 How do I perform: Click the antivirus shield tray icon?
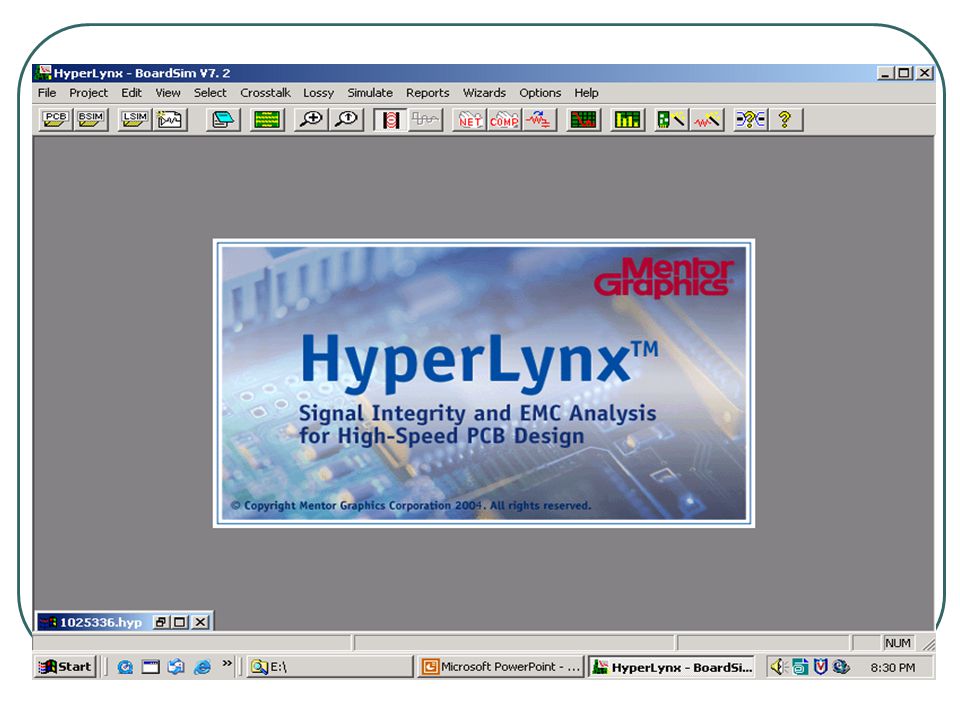[x=821, y=667]
